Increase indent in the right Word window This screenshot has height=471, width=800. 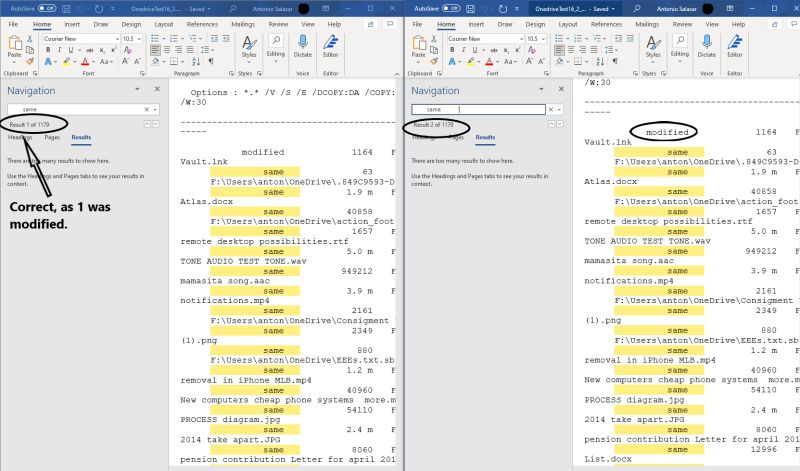(x=630, y=39)
